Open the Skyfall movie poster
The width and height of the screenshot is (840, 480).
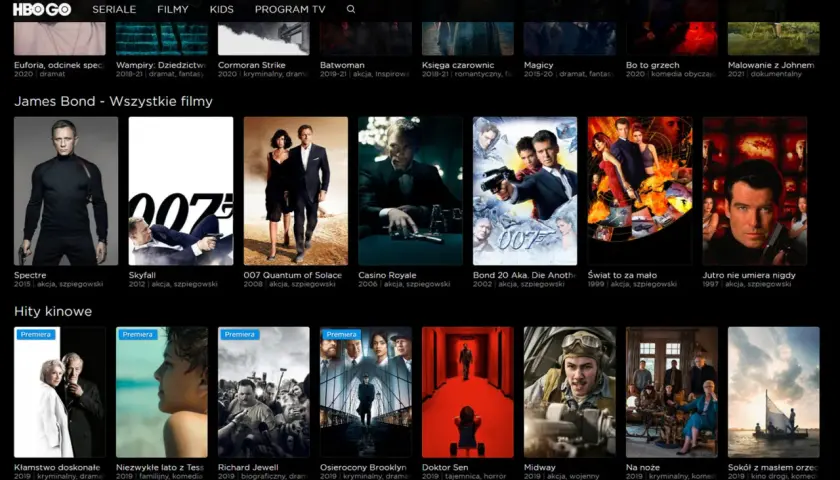[x=181, y=191]
